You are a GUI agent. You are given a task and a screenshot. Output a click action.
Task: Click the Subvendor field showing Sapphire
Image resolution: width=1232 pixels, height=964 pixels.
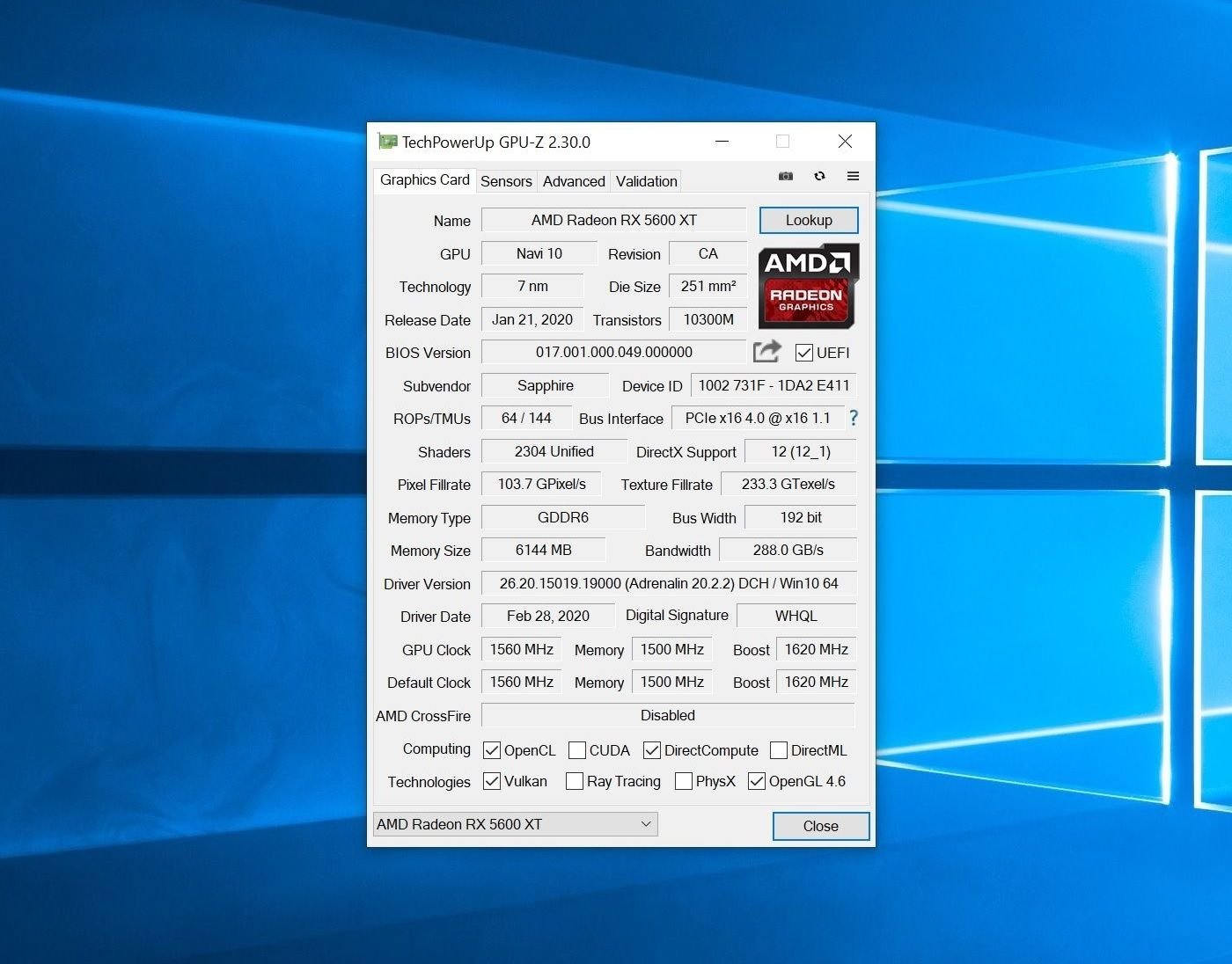click(x=546, y=385)
